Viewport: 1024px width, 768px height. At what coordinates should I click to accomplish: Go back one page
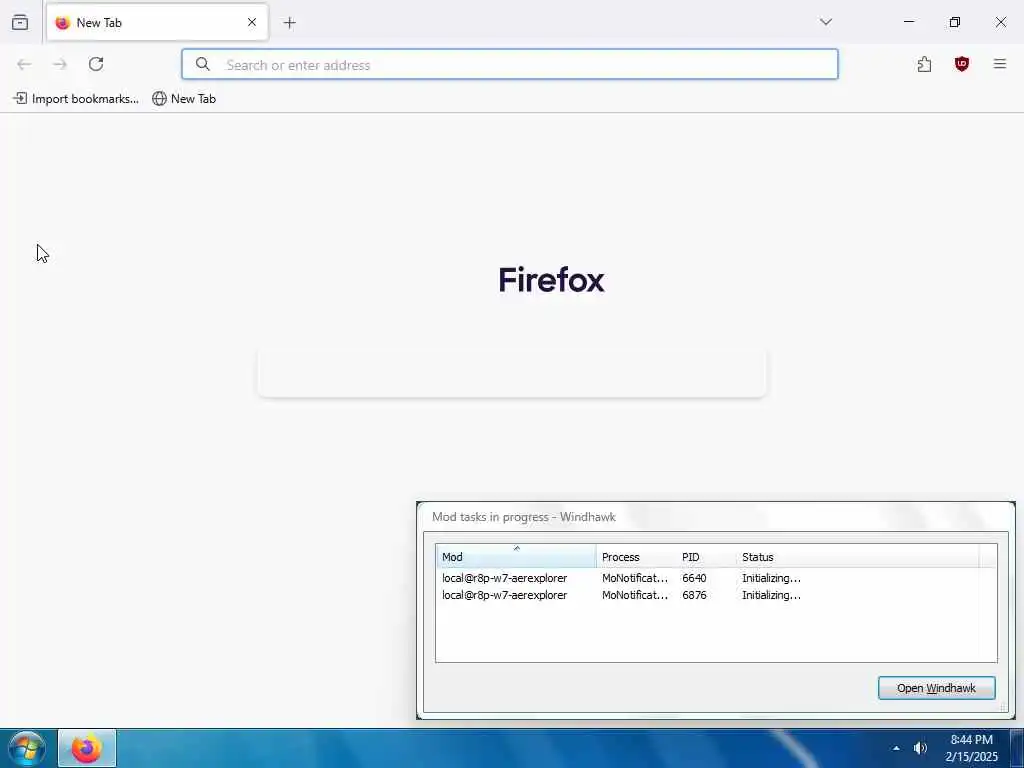pos(24,64)
